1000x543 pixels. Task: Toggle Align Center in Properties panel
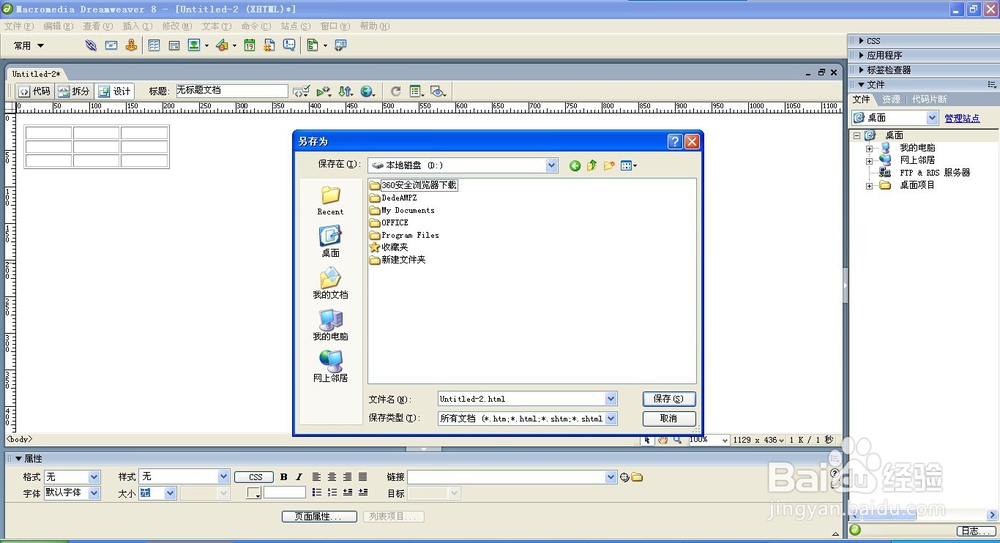point(332,477)
